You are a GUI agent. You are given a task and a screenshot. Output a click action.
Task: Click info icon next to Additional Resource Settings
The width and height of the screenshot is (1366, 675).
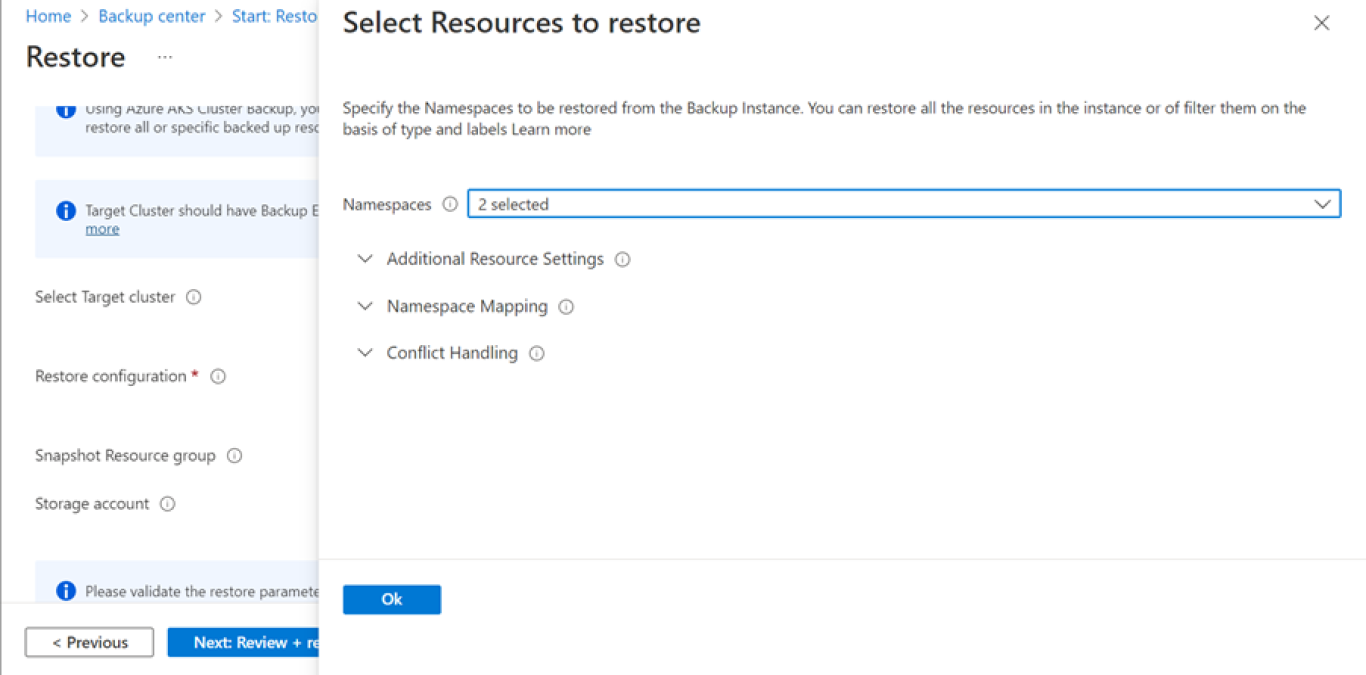tap(622, 258)
